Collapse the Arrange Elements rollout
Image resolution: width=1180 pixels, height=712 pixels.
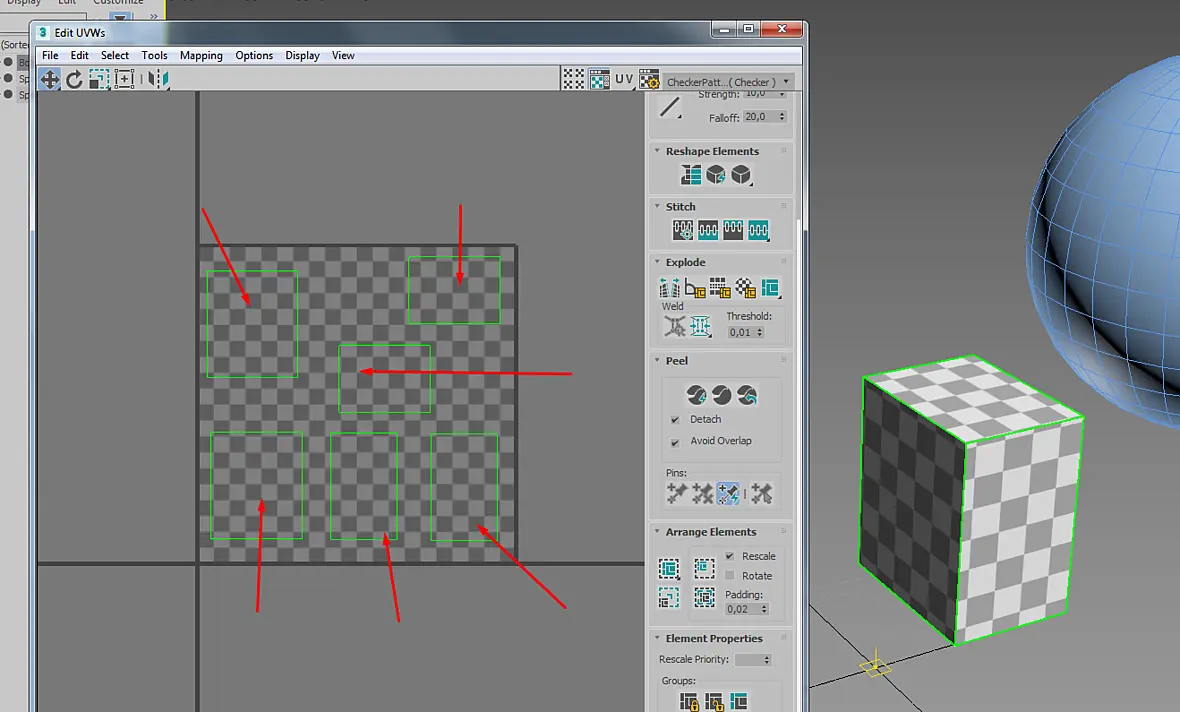point(658,531)
